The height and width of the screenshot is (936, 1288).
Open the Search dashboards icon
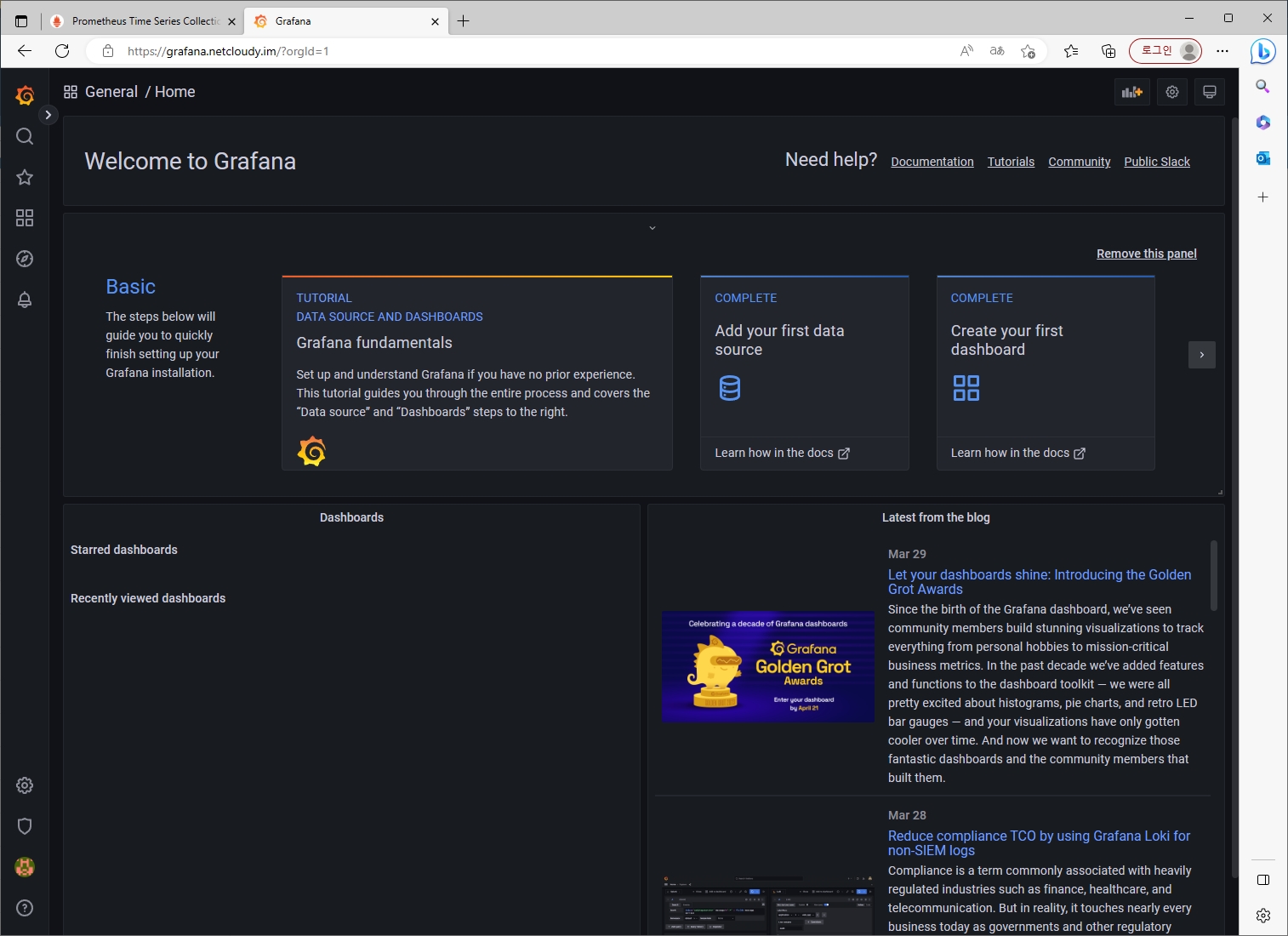(x=25, y=136)
